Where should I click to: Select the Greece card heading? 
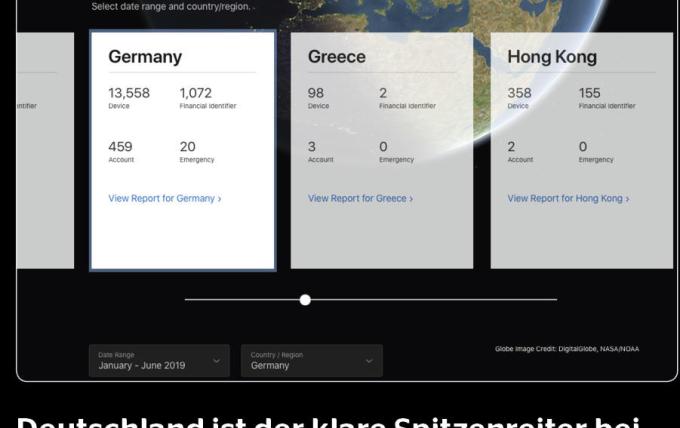point(337,57)
